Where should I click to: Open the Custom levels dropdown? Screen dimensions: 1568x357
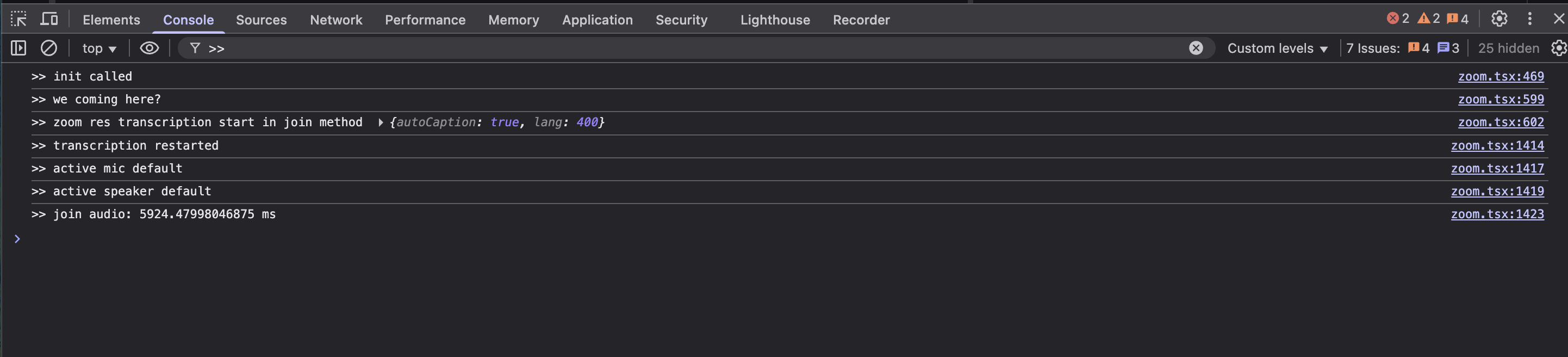(x=1277, y=48)
